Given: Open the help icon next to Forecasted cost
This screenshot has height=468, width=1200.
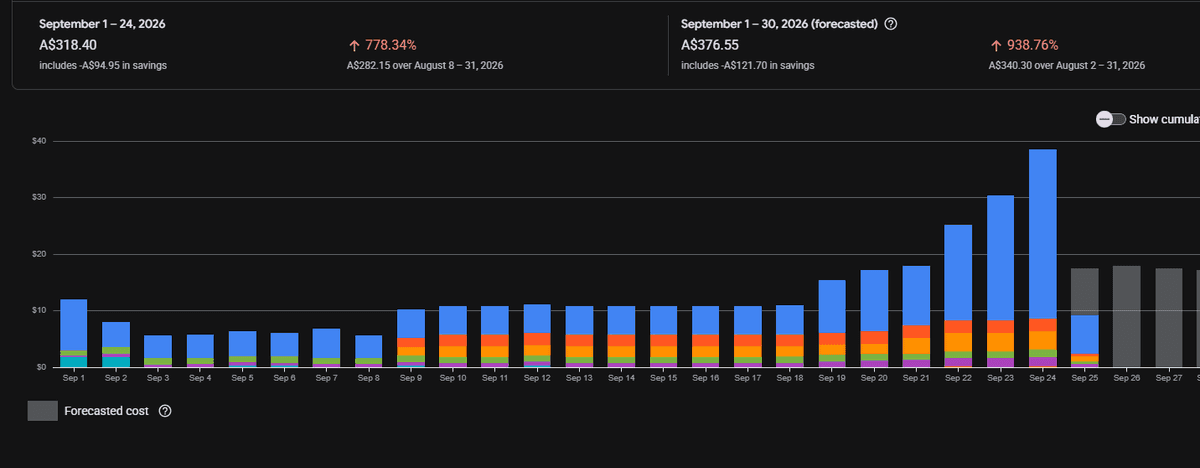Looking at the screenshot, I should 165,411.
